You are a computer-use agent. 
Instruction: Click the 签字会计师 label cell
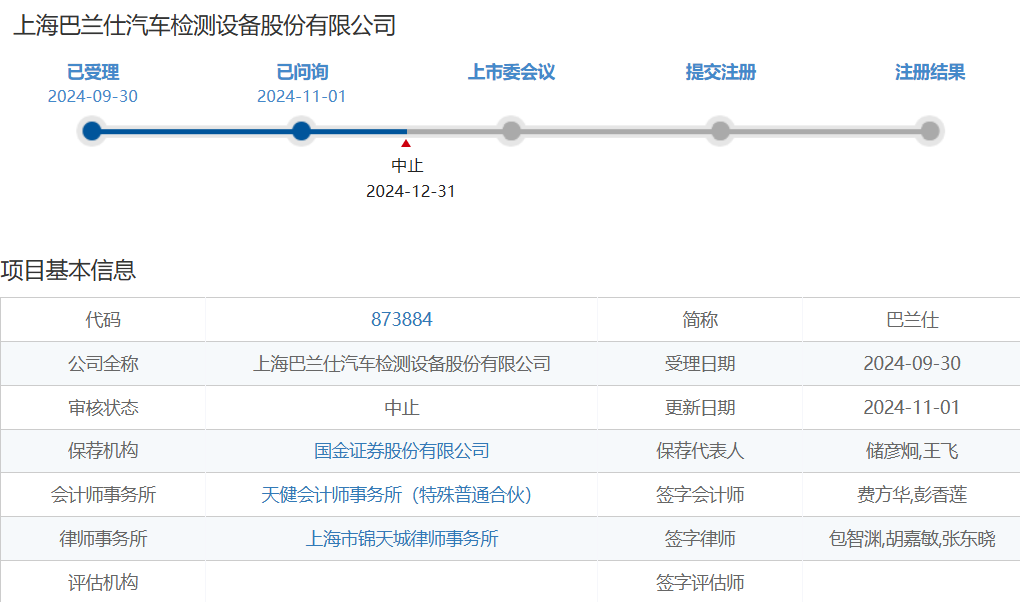(x=700, y=495)
